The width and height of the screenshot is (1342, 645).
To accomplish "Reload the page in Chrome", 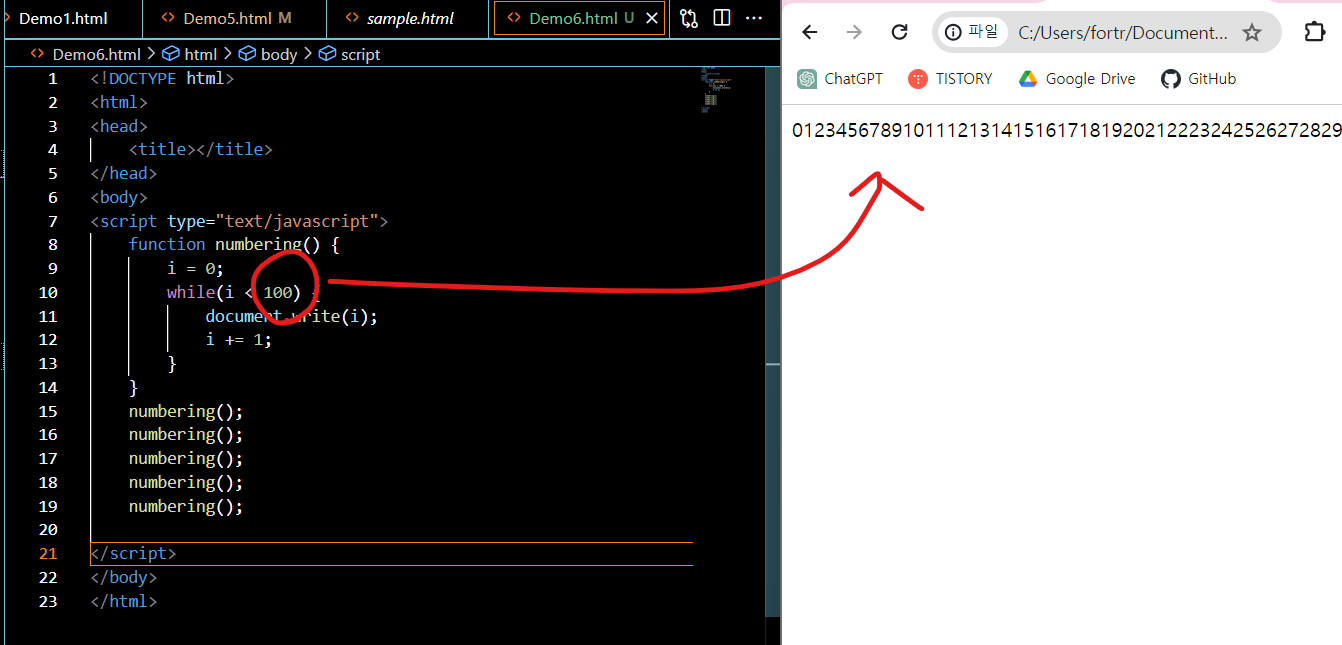I will [x=899, y=32].
